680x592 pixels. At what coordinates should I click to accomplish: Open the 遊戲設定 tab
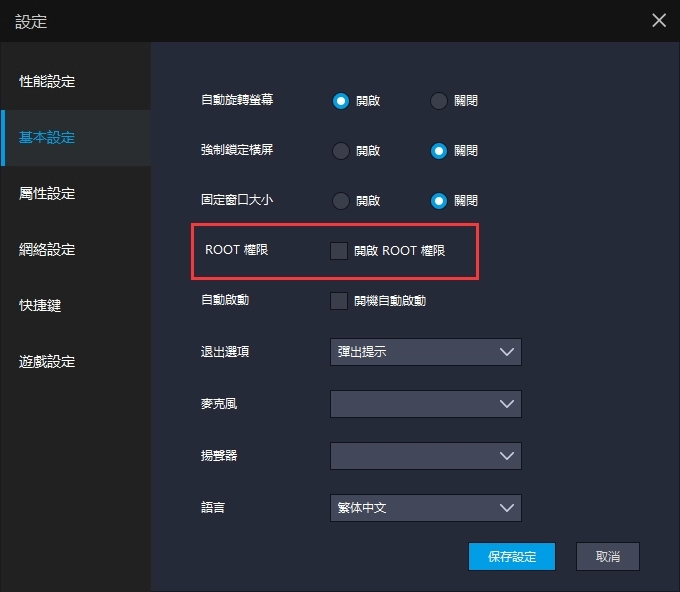coord(47,361)
